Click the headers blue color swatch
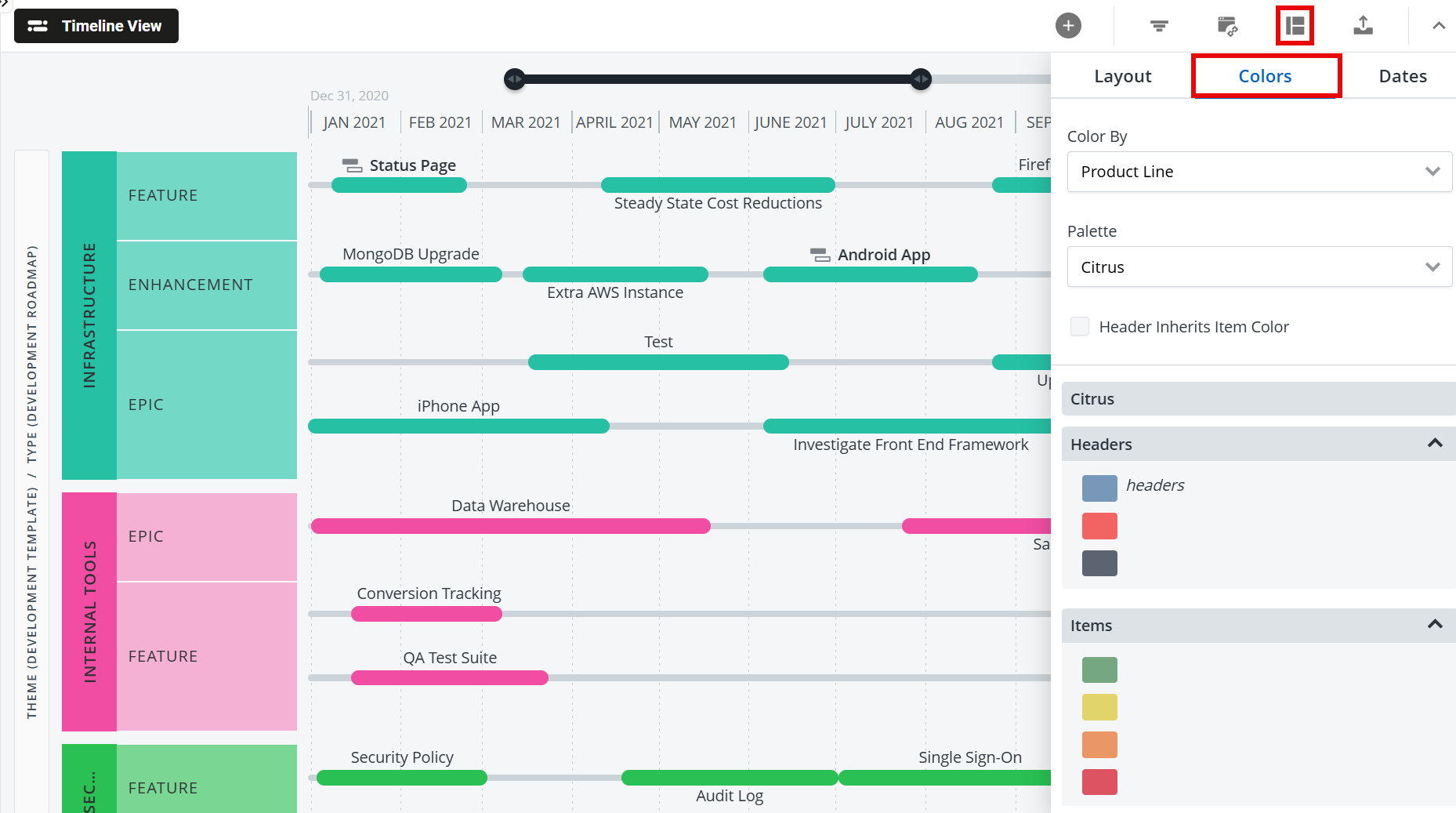 [x=1099, y=488]
